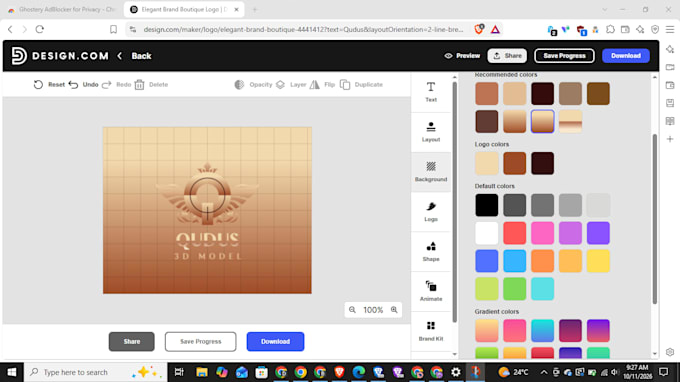Viewport: 680px width, 382px height.
Task: Open the Logo tool panel
Action: pyautogui.click(x=431, y=212)
